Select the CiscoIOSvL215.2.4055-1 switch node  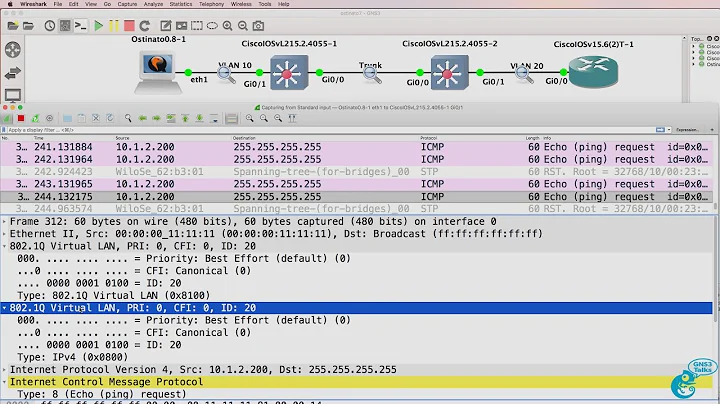coord(289,72)
